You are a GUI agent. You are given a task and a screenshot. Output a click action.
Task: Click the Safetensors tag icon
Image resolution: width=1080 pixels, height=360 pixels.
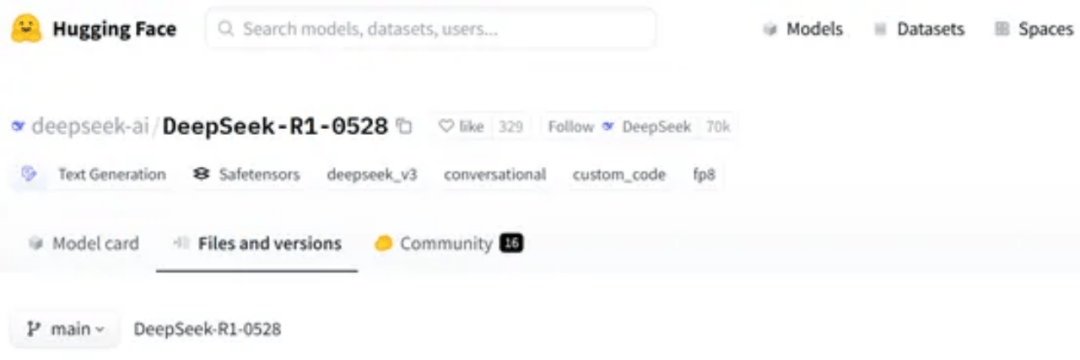(201, 175)
